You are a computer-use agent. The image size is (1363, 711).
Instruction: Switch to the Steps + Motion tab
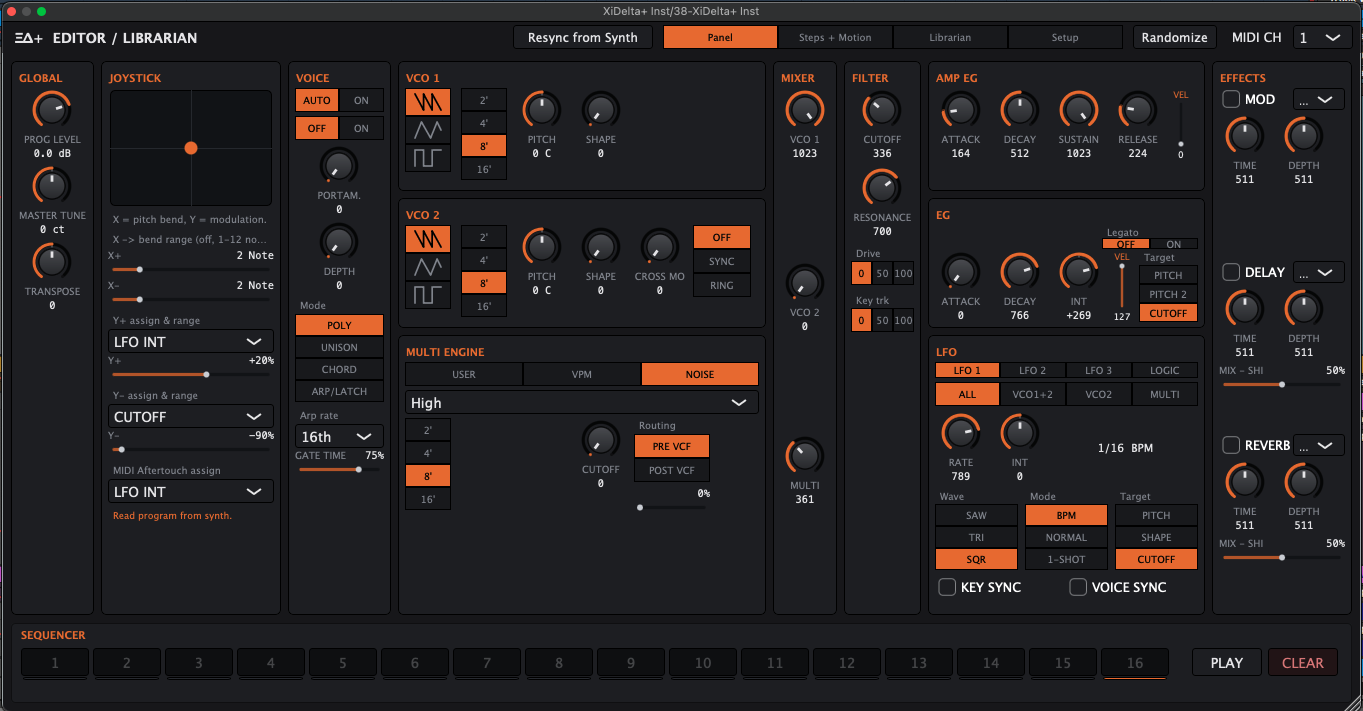pyautogui.click(x=835, y=37)
